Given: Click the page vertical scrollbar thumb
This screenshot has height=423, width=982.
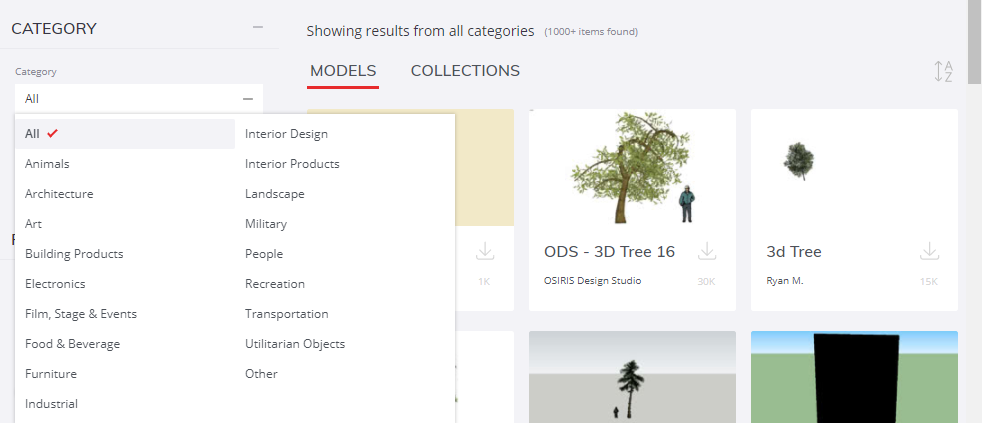Looking at the screenshot, I should 974,41.
